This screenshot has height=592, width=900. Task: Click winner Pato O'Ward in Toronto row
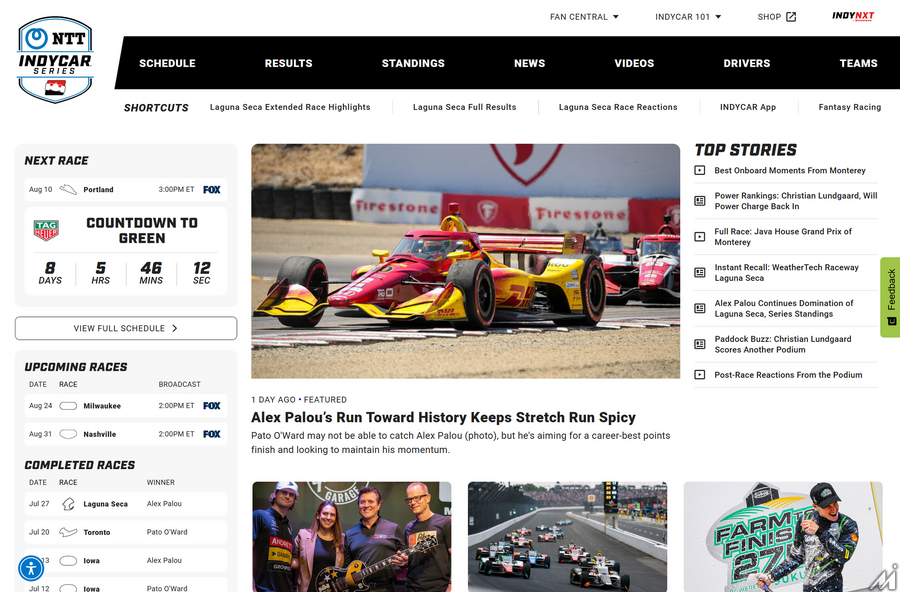coord(167,532)
